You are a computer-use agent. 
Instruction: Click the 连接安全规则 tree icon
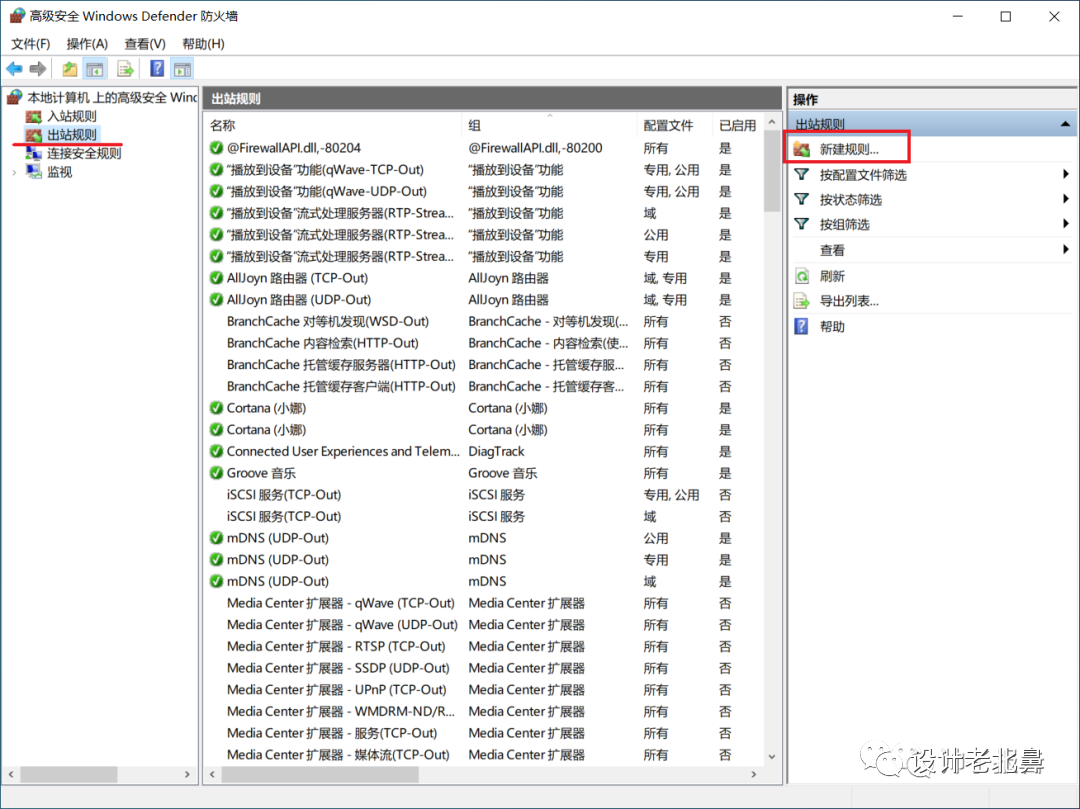[34, 153]
